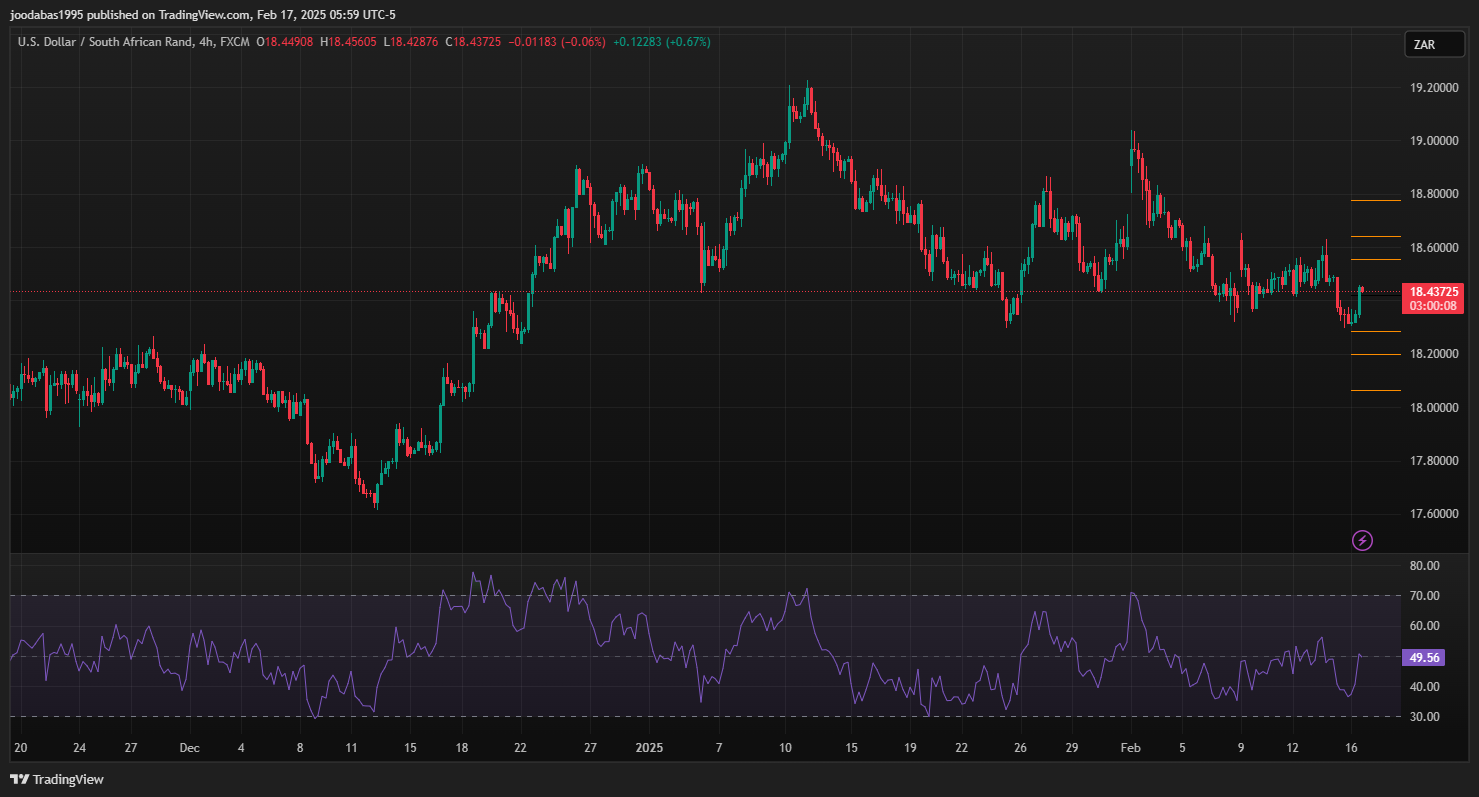
Task: Click the 7 date label on time axis
Action: tap(718, 748)
